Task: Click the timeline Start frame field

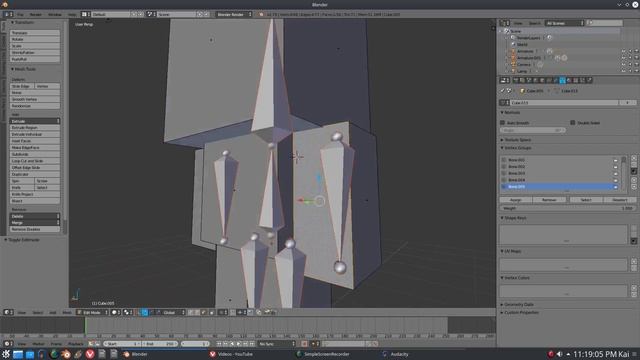Action: point(122,344)
